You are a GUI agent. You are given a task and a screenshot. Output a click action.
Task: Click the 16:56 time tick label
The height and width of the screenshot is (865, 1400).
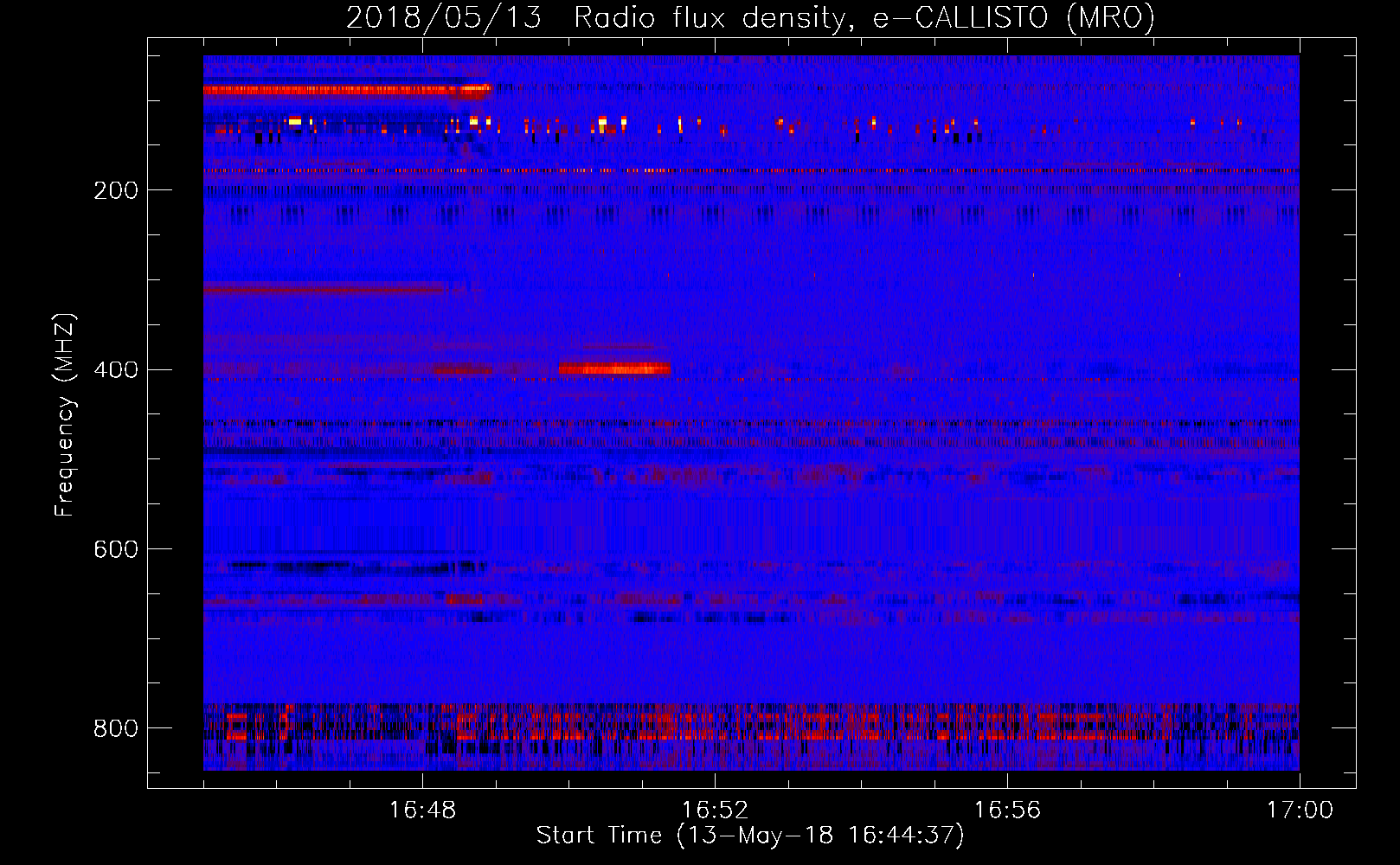pos(1007,811)
